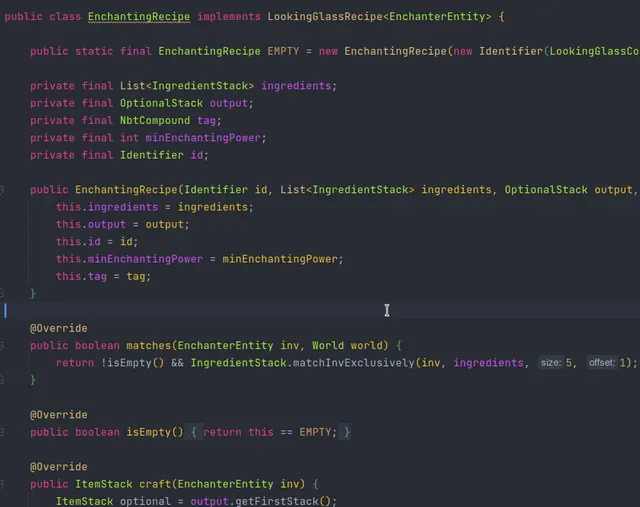
Task: Click the ItemStack return type of craft
Action: pyautogui.click(x=104, y=484)
